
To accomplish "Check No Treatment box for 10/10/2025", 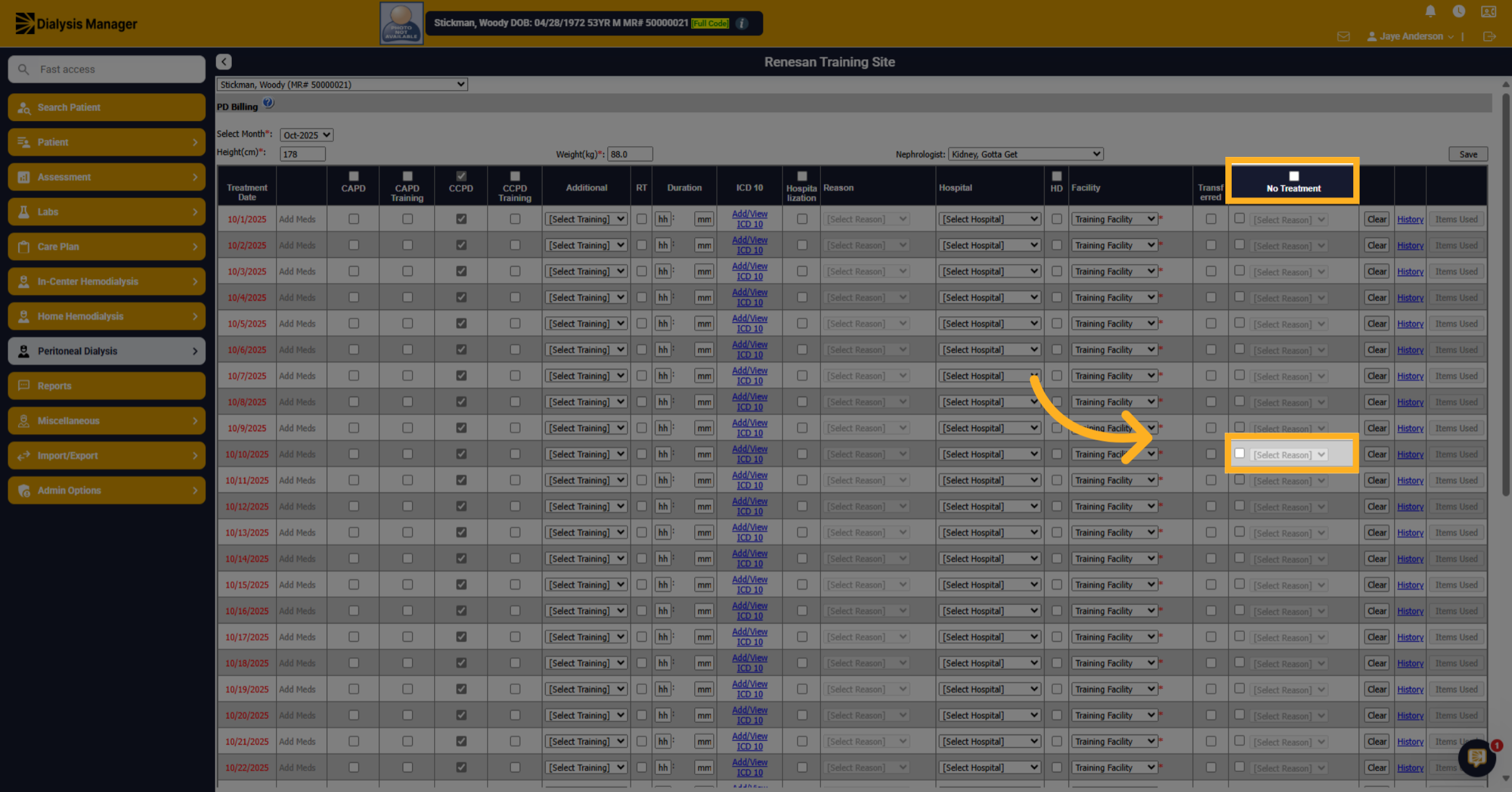I will pyautogui.click(x=1239, y=453).
